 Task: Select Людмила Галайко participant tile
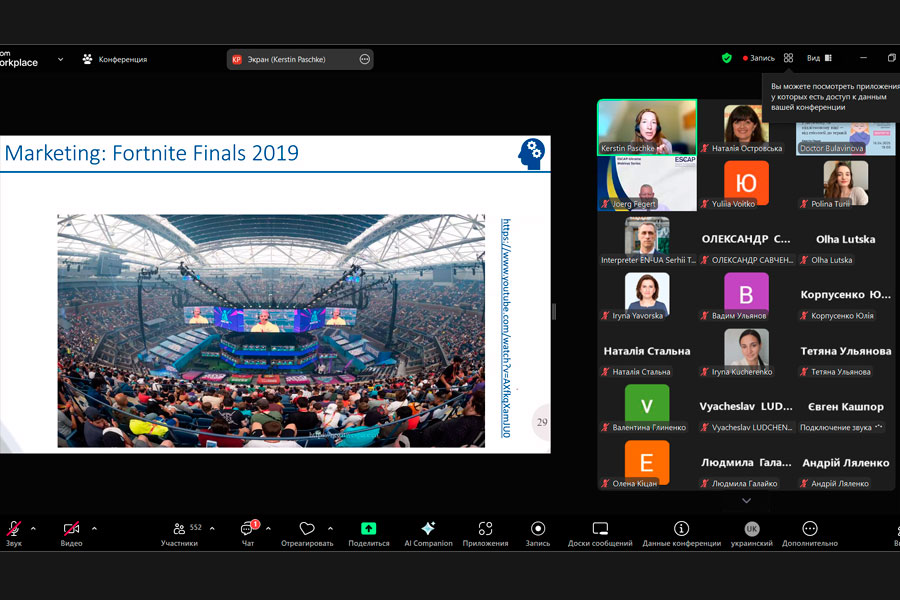(746, 463)
